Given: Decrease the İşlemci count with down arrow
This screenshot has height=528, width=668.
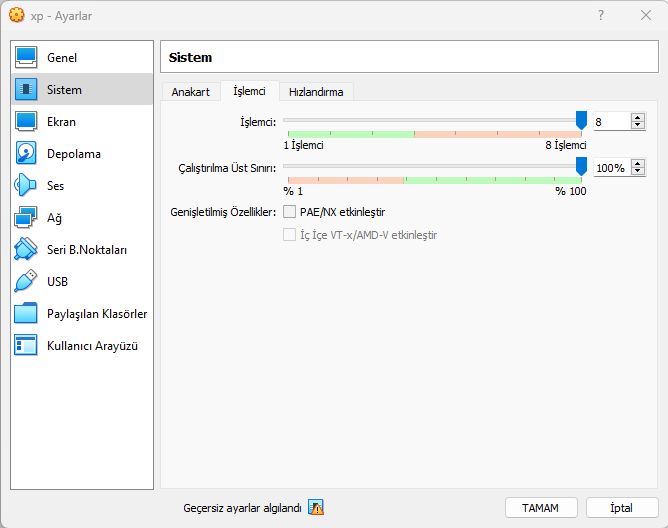Looking at the screenshot, I should tap(638, 125).
